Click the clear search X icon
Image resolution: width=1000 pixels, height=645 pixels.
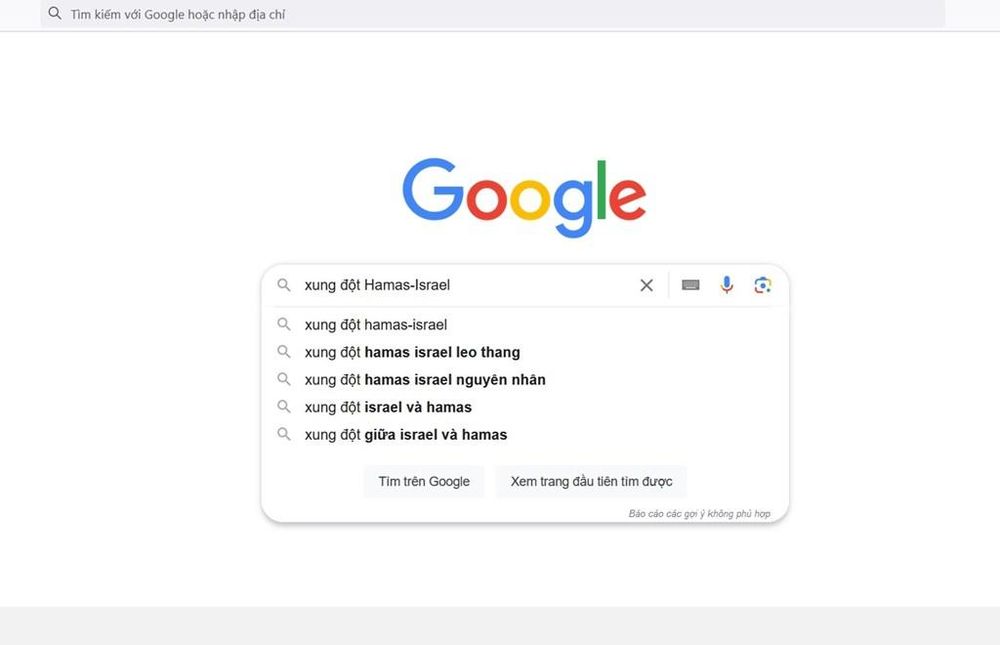646,285
